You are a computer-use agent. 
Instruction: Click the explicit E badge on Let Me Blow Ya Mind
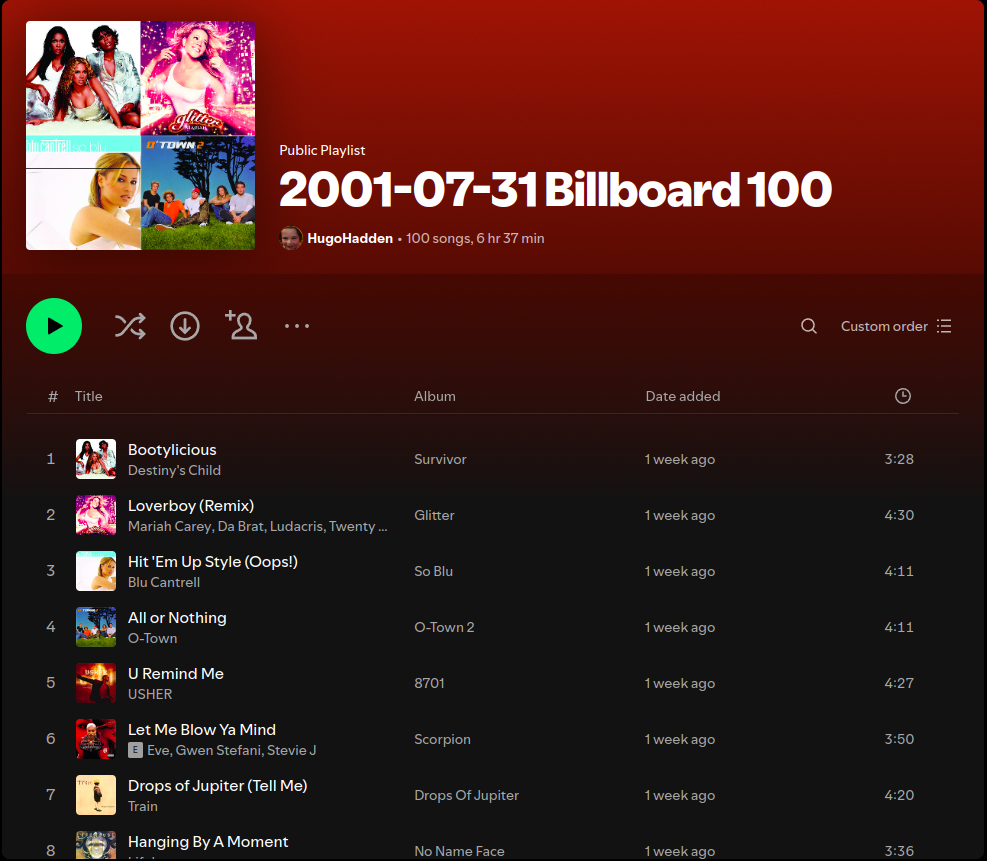coord(135,750)
